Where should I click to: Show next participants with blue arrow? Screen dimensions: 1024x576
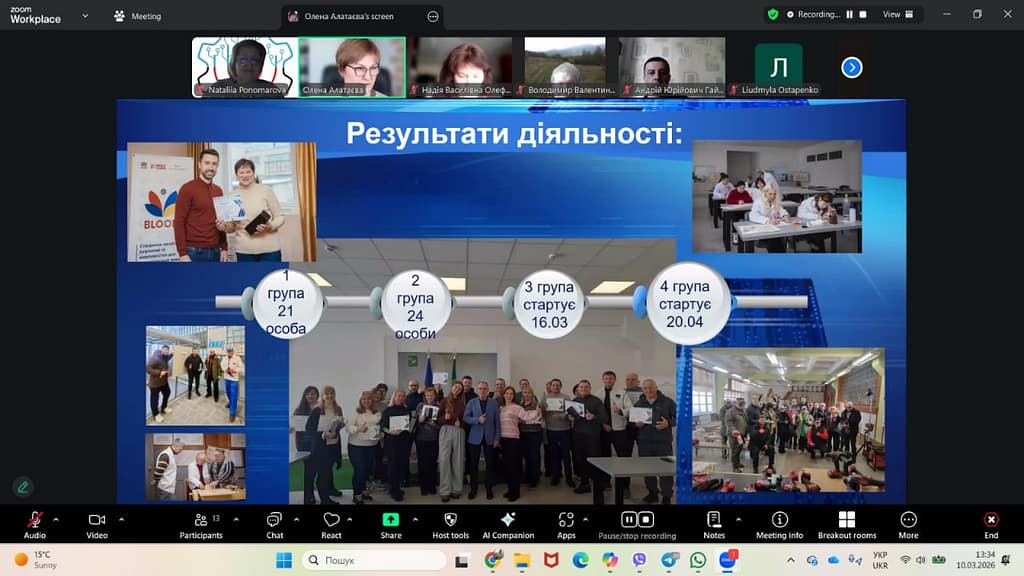tap(852, 67)
